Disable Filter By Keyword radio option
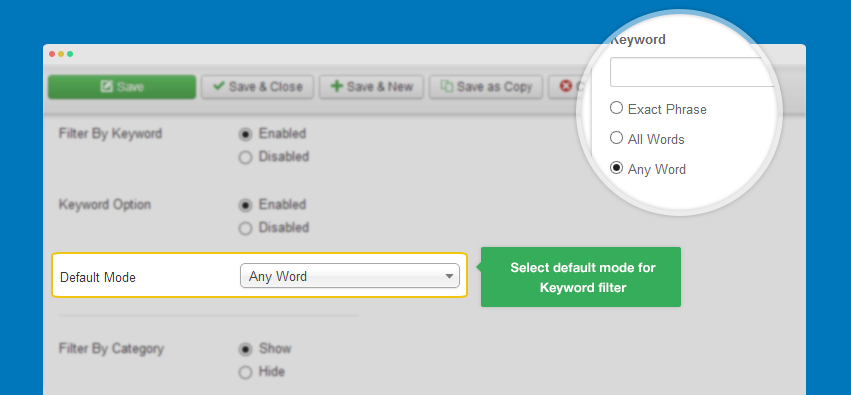Screen dimensions: 851x395 [245, 157]
